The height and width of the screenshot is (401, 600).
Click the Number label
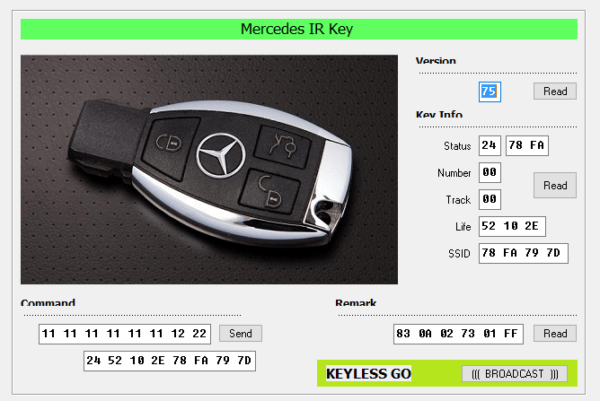click(x=454, y=173)
